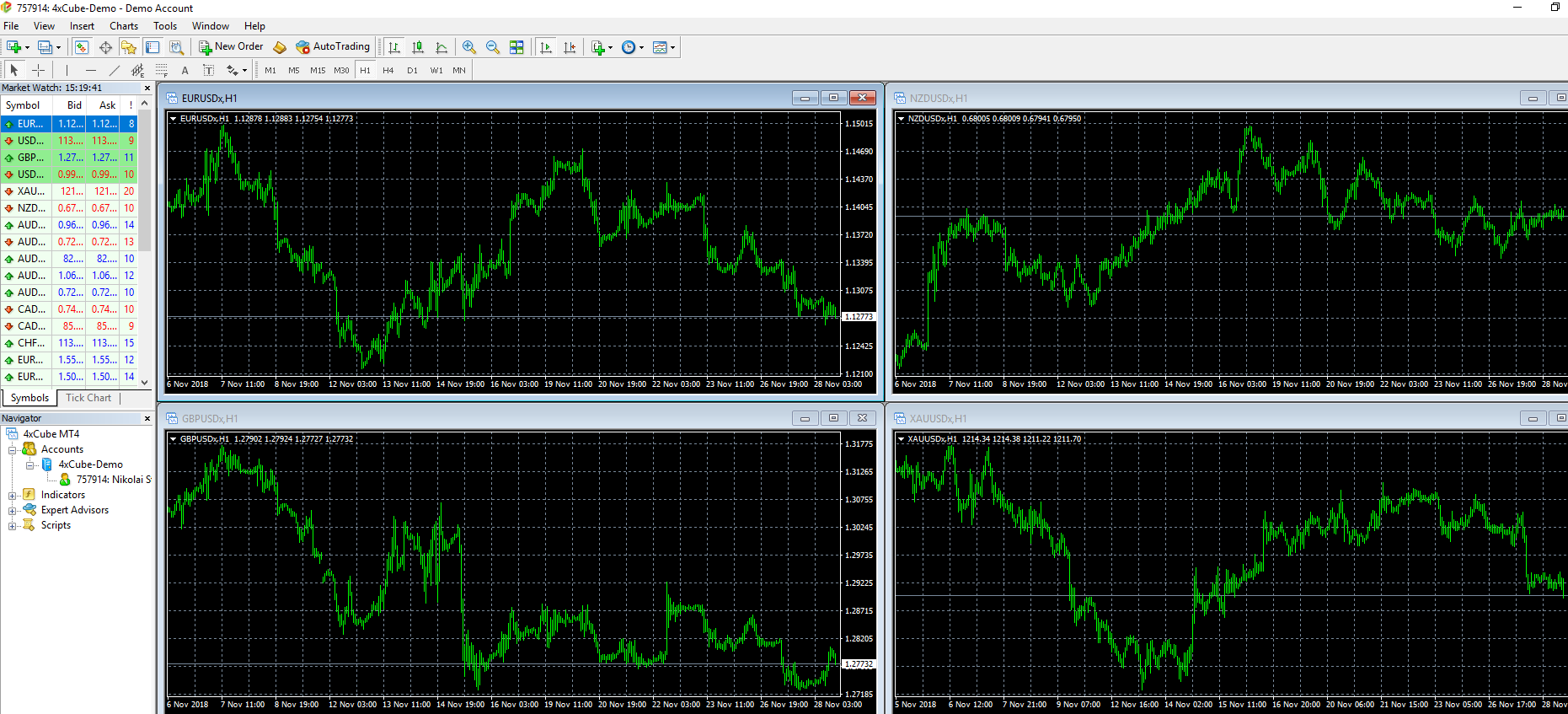Open the File menu
The height and width of the screenshot is (714, 1568).
point(11,26)
